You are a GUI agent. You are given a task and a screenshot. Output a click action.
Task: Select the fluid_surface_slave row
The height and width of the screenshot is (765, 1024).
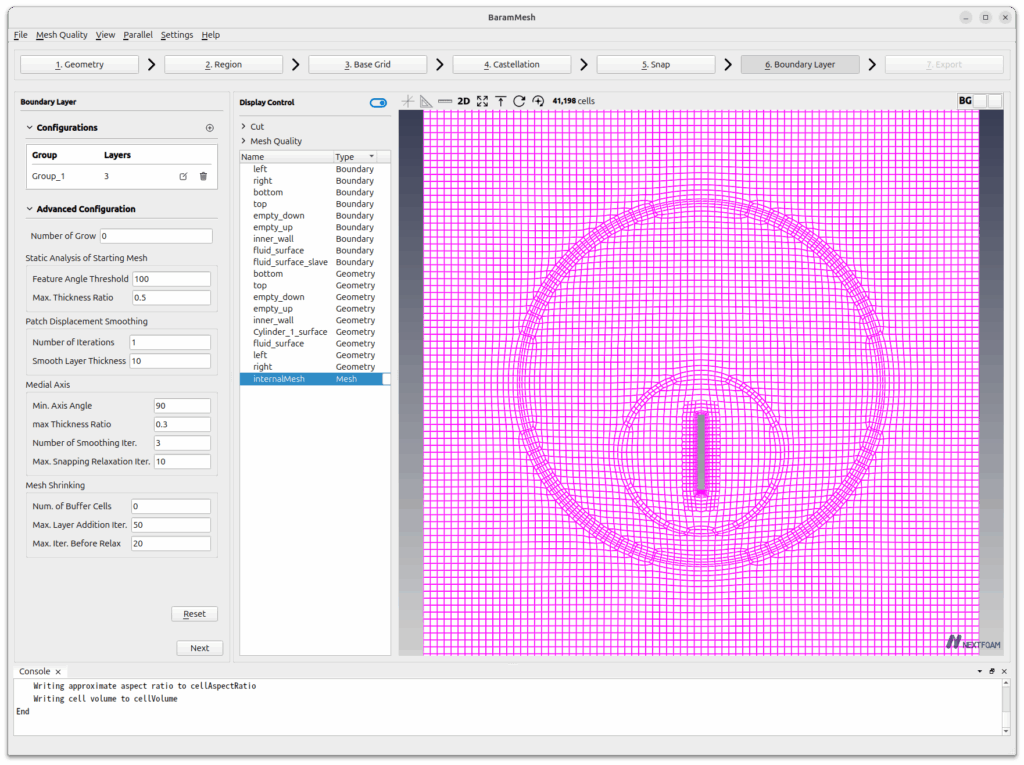(x=315, y=262)
